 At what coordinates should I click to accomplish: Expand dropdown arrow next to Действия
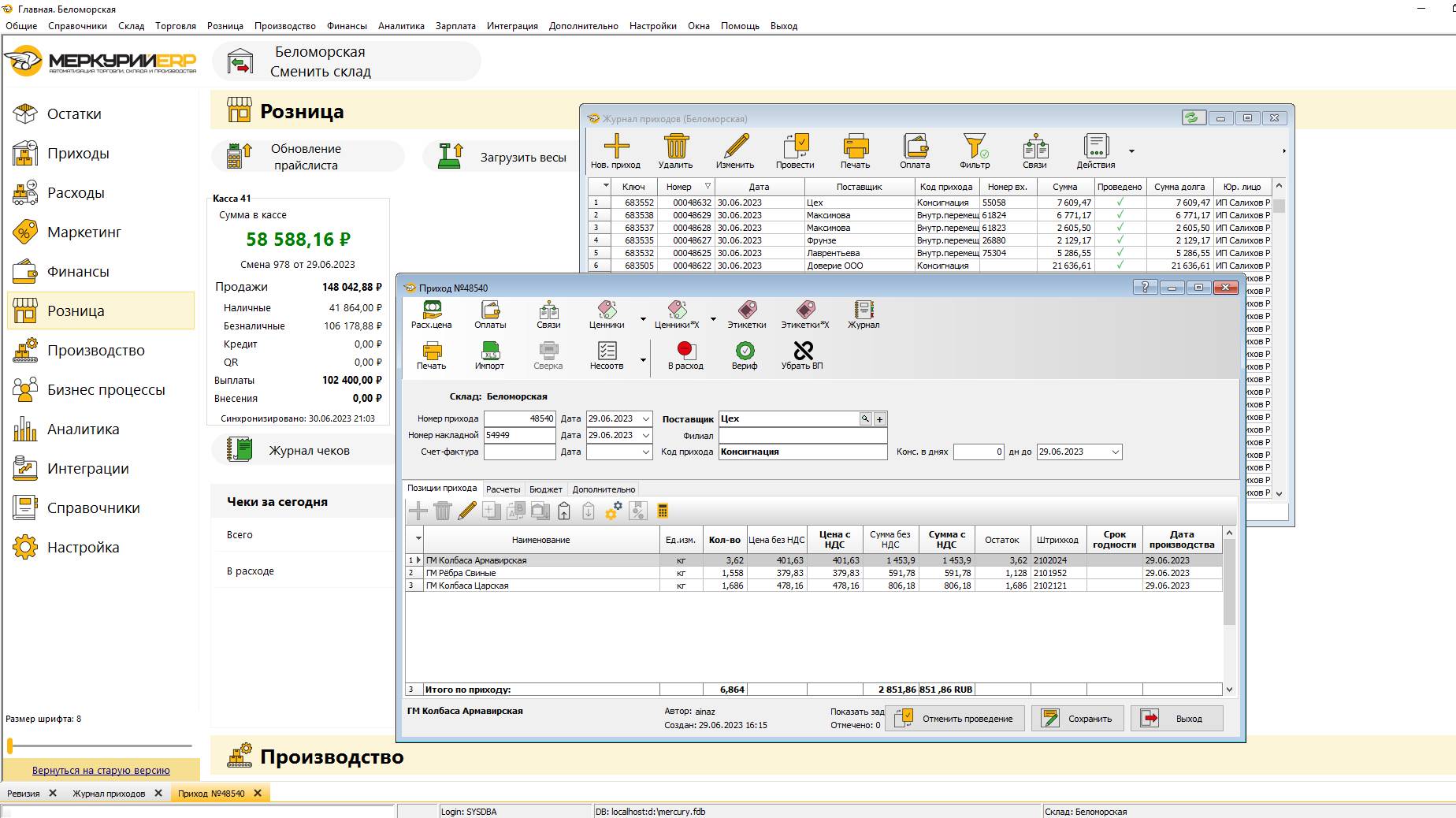1131,151
